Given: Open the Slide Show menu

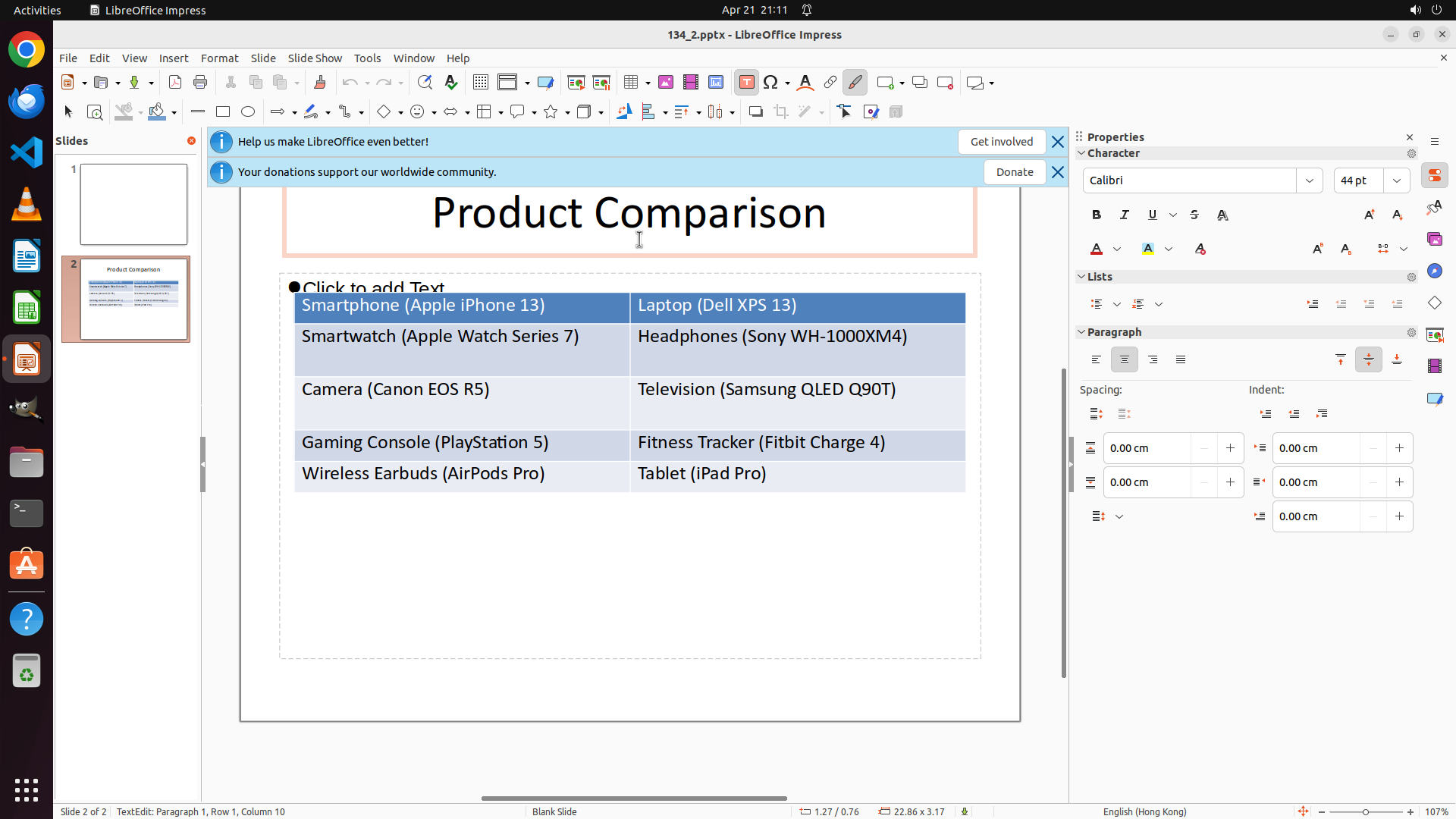Looking at the screenshot, I should [315, 58].
